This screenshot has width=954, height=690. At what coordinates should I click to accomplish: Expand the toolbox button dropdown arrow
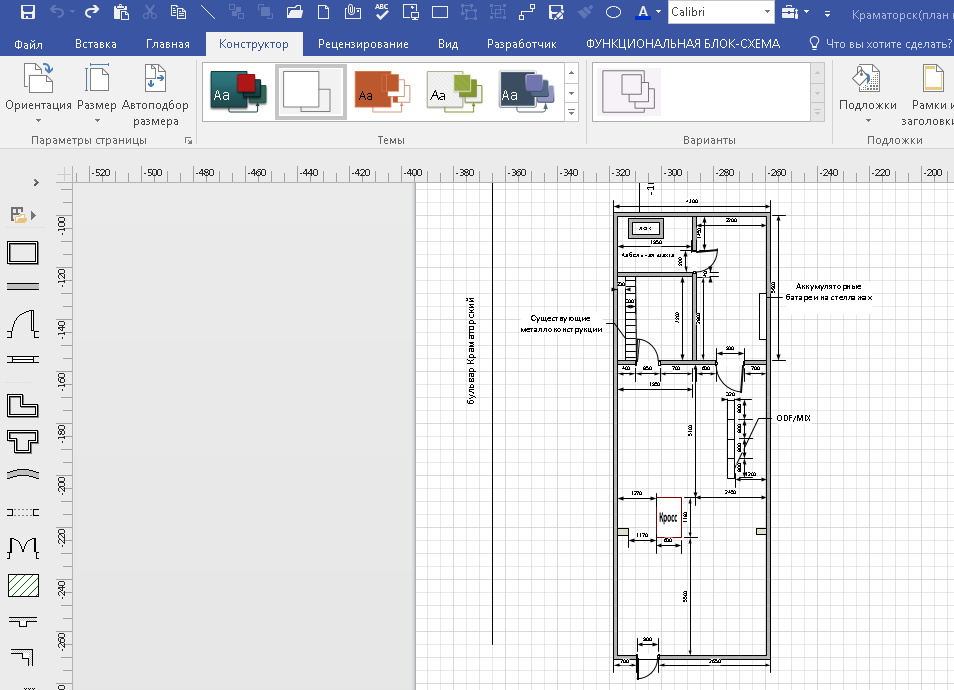807,12
